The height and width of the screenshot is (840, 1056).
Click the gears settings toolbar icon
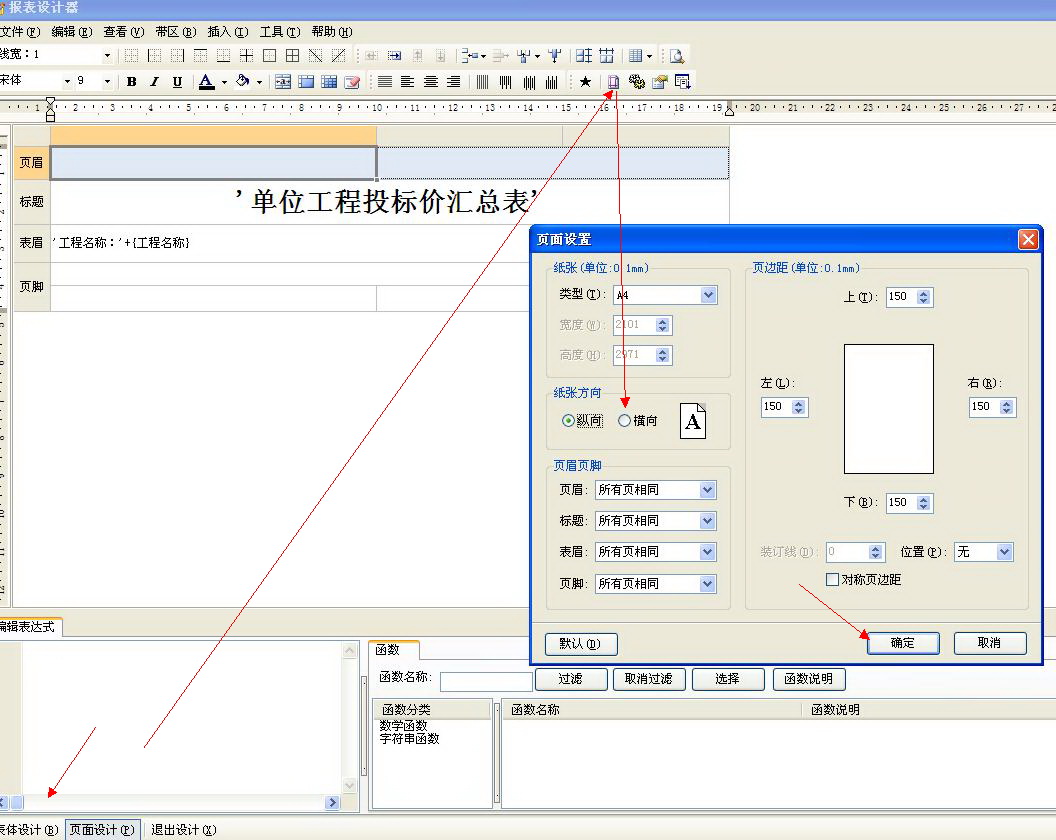[x=636, y=82]
